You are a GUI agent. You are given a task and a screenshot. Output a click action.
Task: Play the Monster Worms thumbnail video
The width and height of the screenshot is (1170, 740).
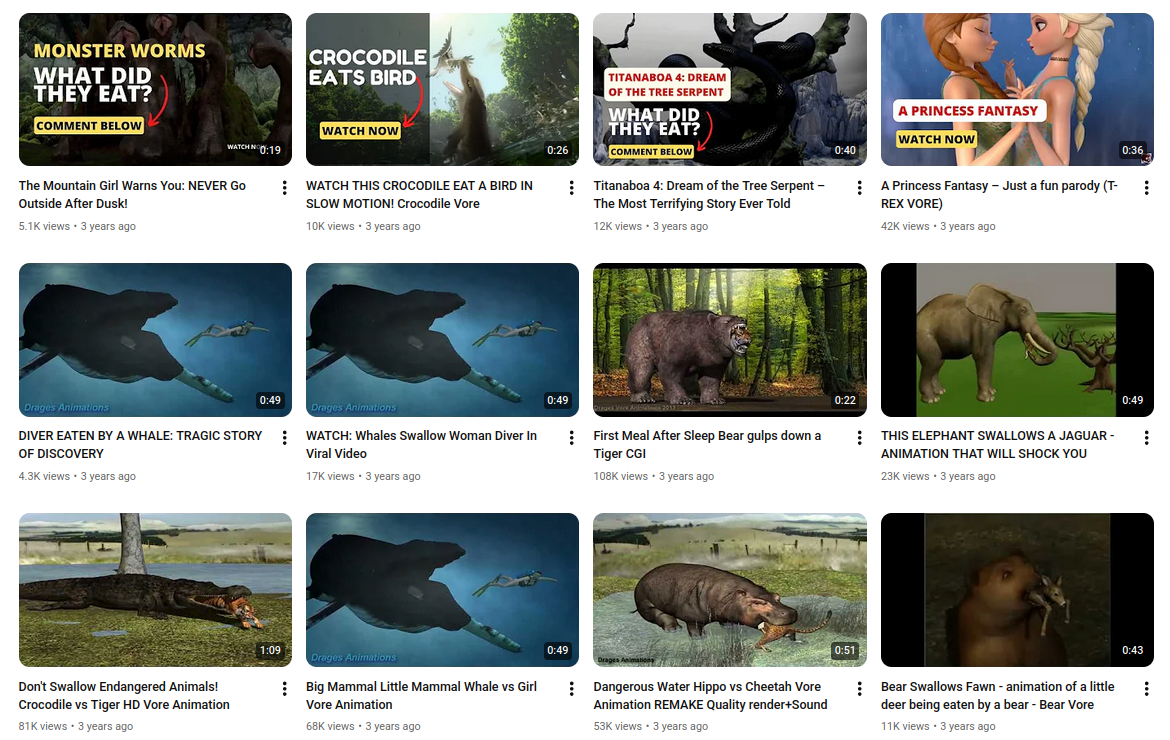155,89
